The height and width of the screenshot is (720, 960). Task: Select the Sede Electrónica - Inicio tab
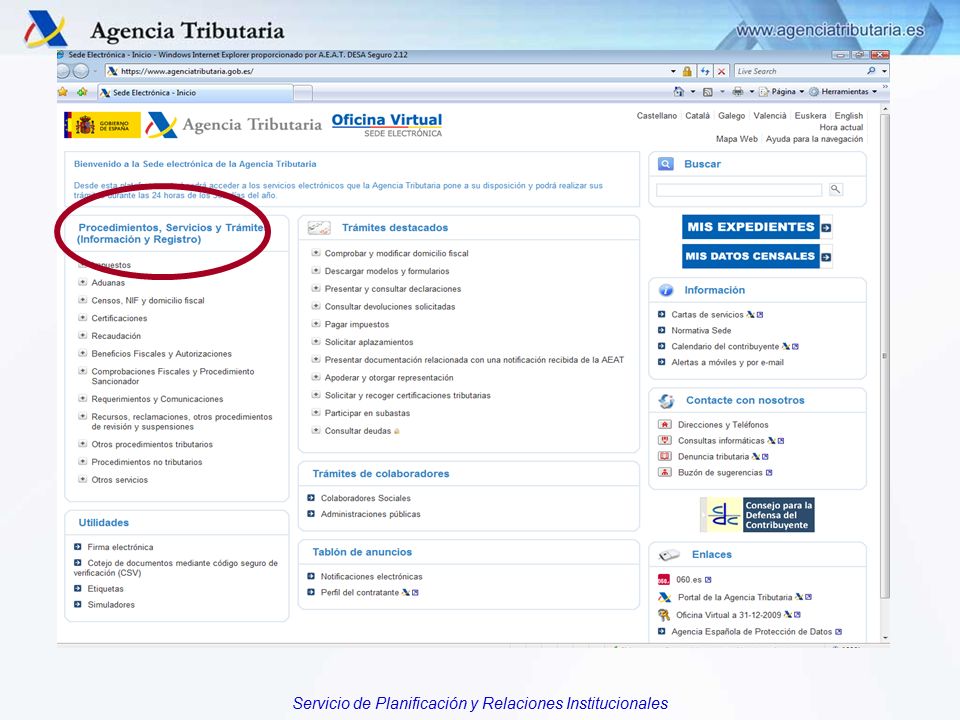[x=195, y=92]
